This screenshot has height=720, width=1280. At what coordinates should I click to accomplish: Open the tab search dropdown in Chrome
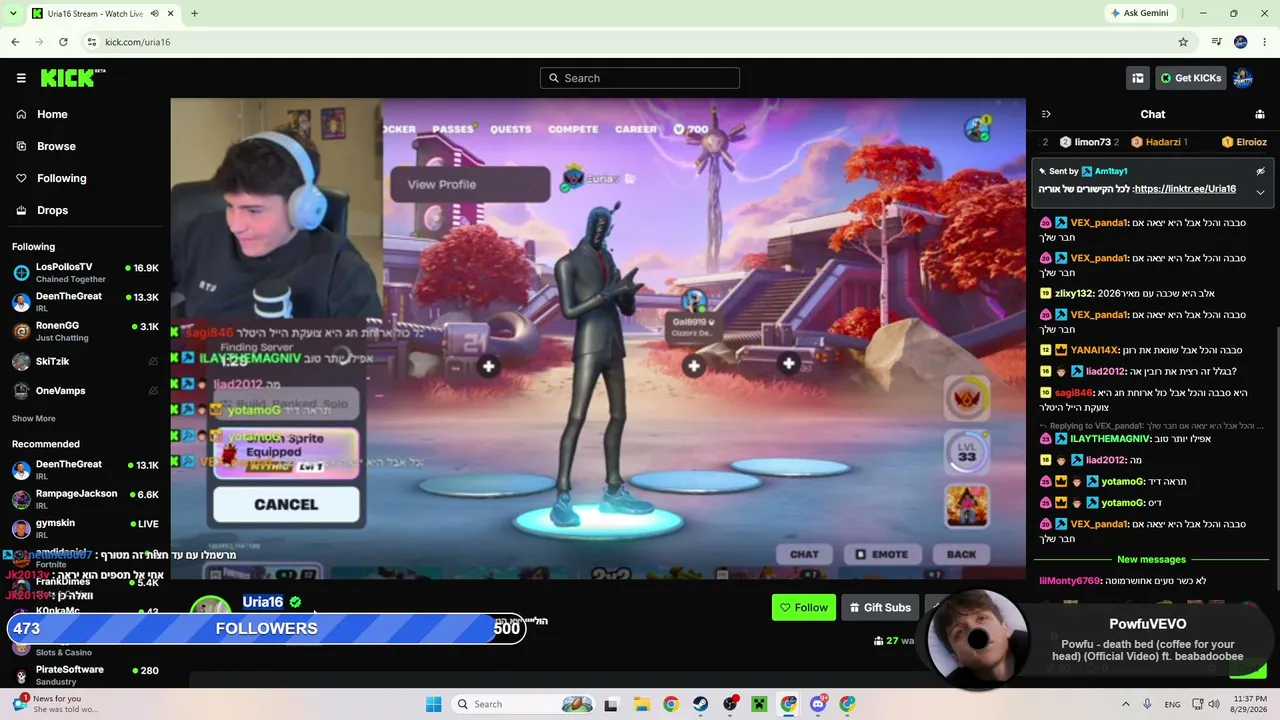click(13, 13)
